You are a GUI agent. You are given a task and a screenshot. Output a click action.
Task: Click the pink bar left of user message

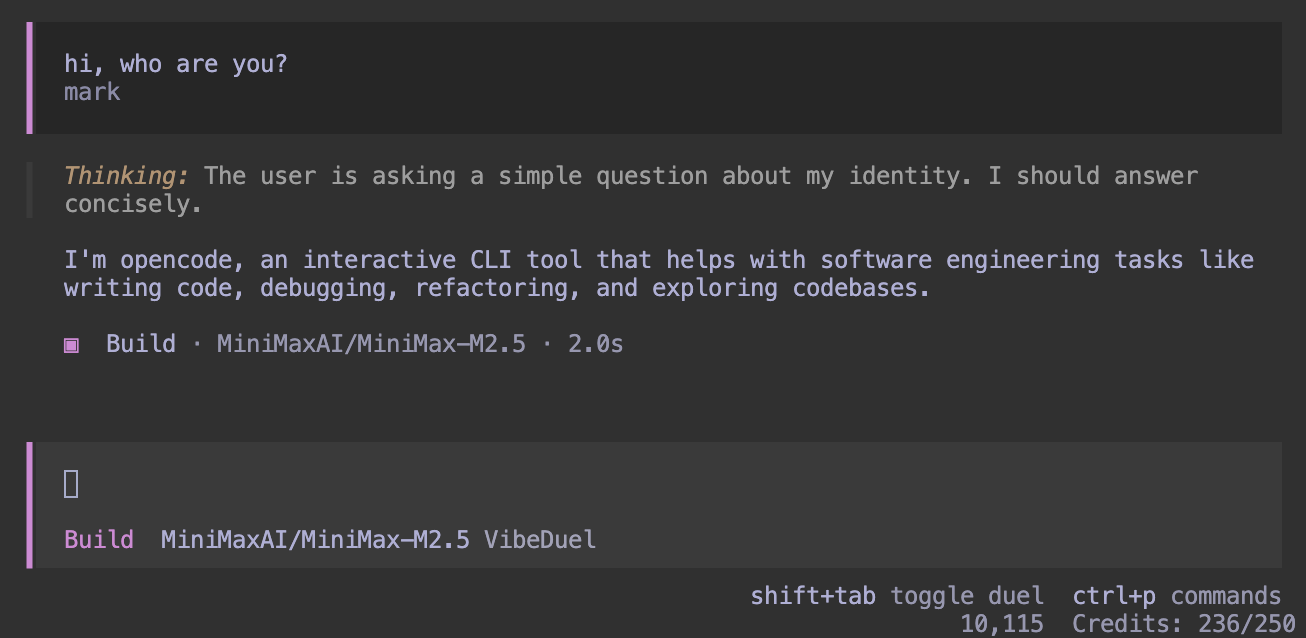point(30,78)
